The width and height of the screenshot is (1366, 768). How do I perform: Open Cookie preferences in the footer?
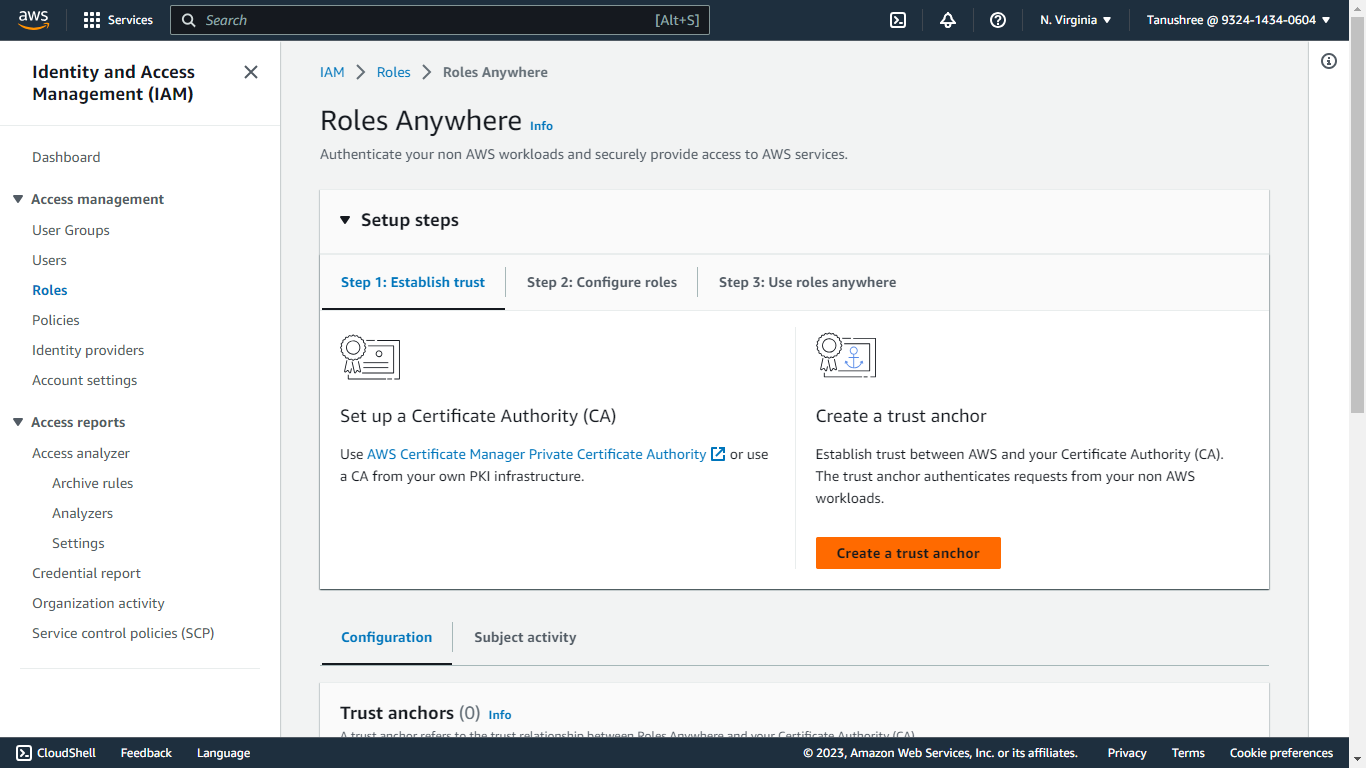coord(1281,753)
